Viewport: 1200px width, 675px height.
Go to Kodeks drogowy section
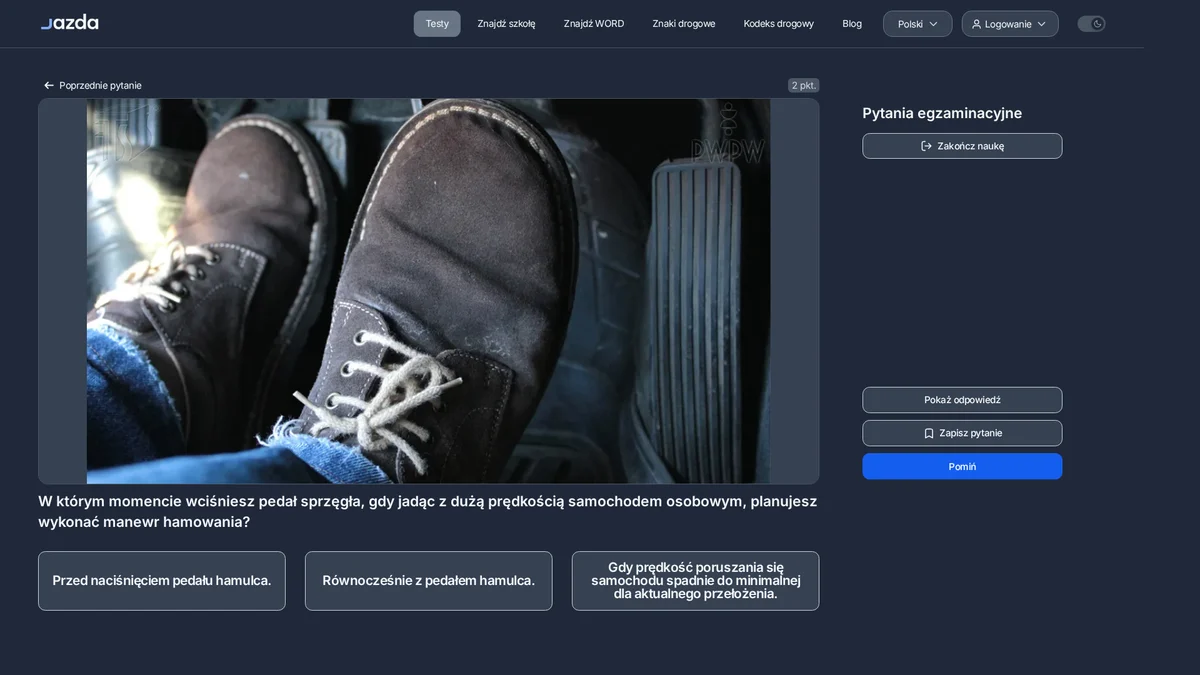[x=779, y=24]
